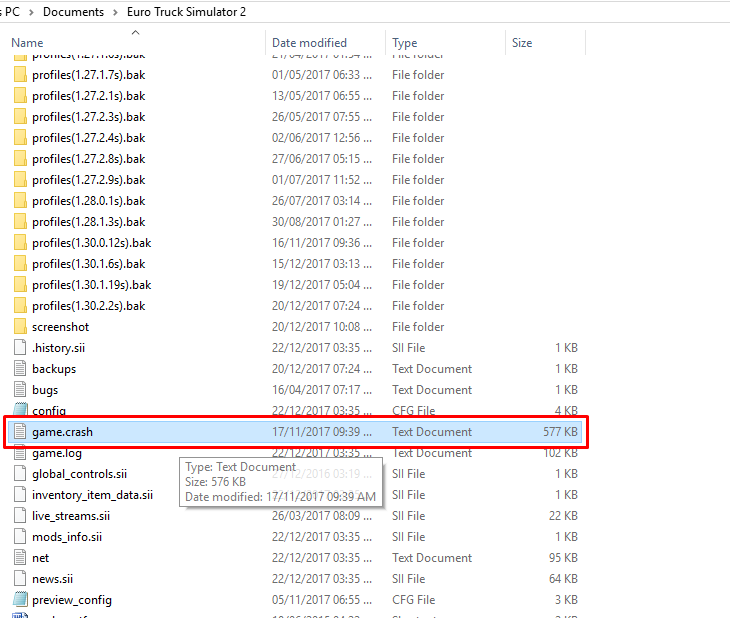This screenshot has width=730, height=618.
Task: Click the profiles(1.28.0.1s).bak folder icon
Action: [20, 200]
